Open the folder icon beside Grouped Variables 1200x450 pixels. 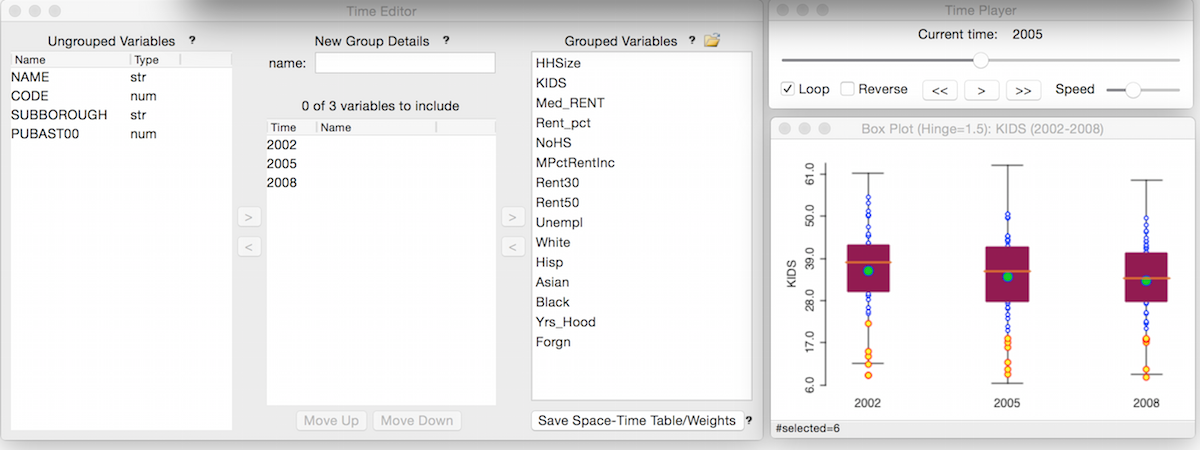pos(712,41)
